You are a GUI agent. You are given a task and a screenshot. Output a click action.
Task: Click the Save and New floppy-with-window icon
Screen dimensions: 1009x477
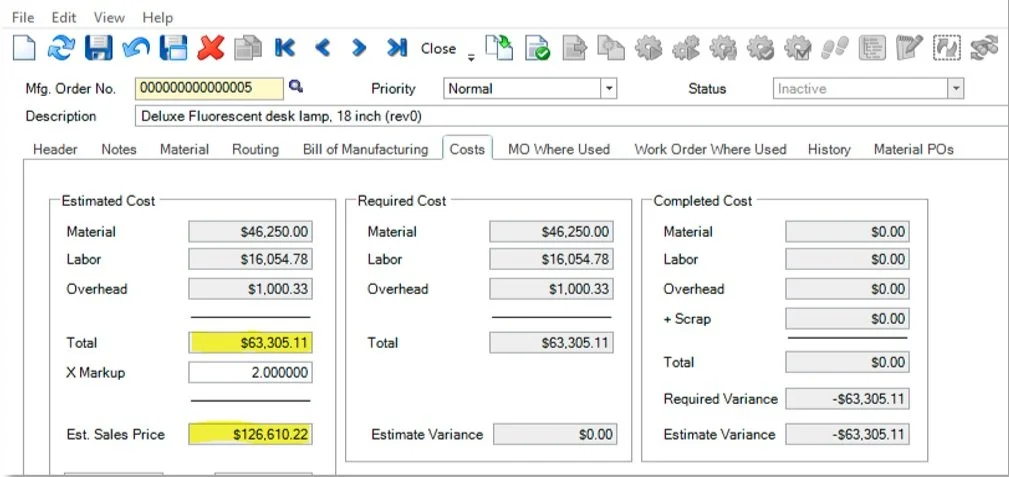pos(174,48)
